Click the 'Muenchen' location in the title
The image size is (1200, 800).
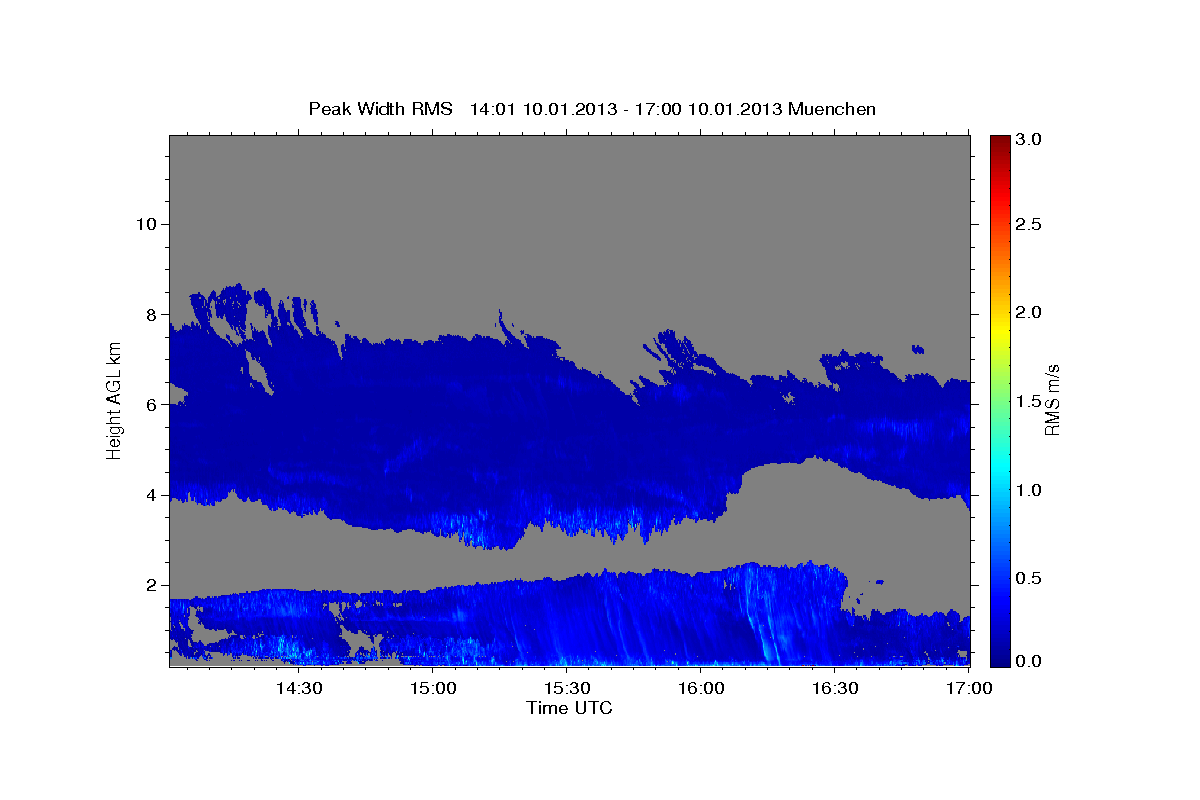click(832, 109)
